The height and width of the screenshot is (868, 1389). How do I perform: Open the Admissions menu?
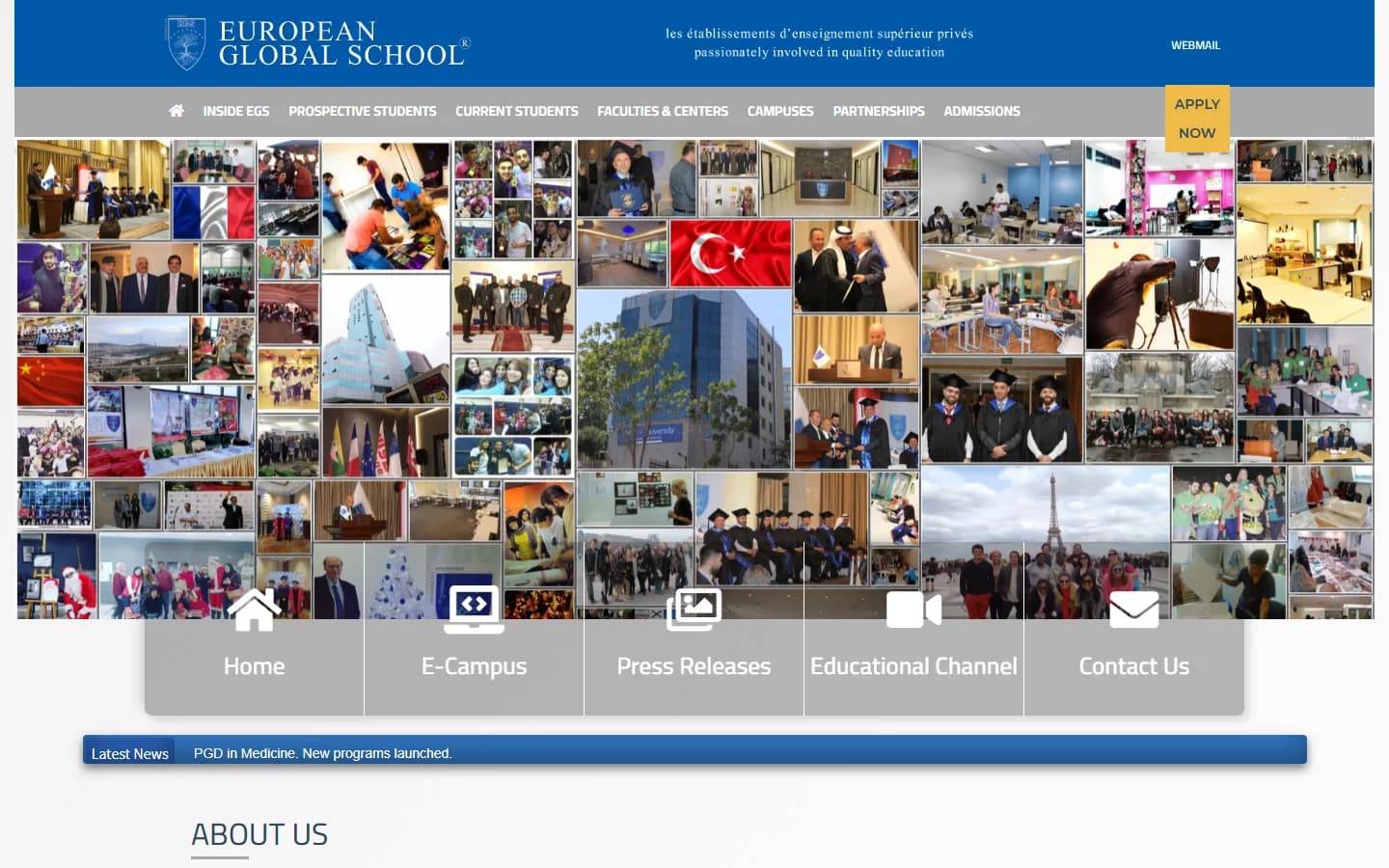point(982,111)
